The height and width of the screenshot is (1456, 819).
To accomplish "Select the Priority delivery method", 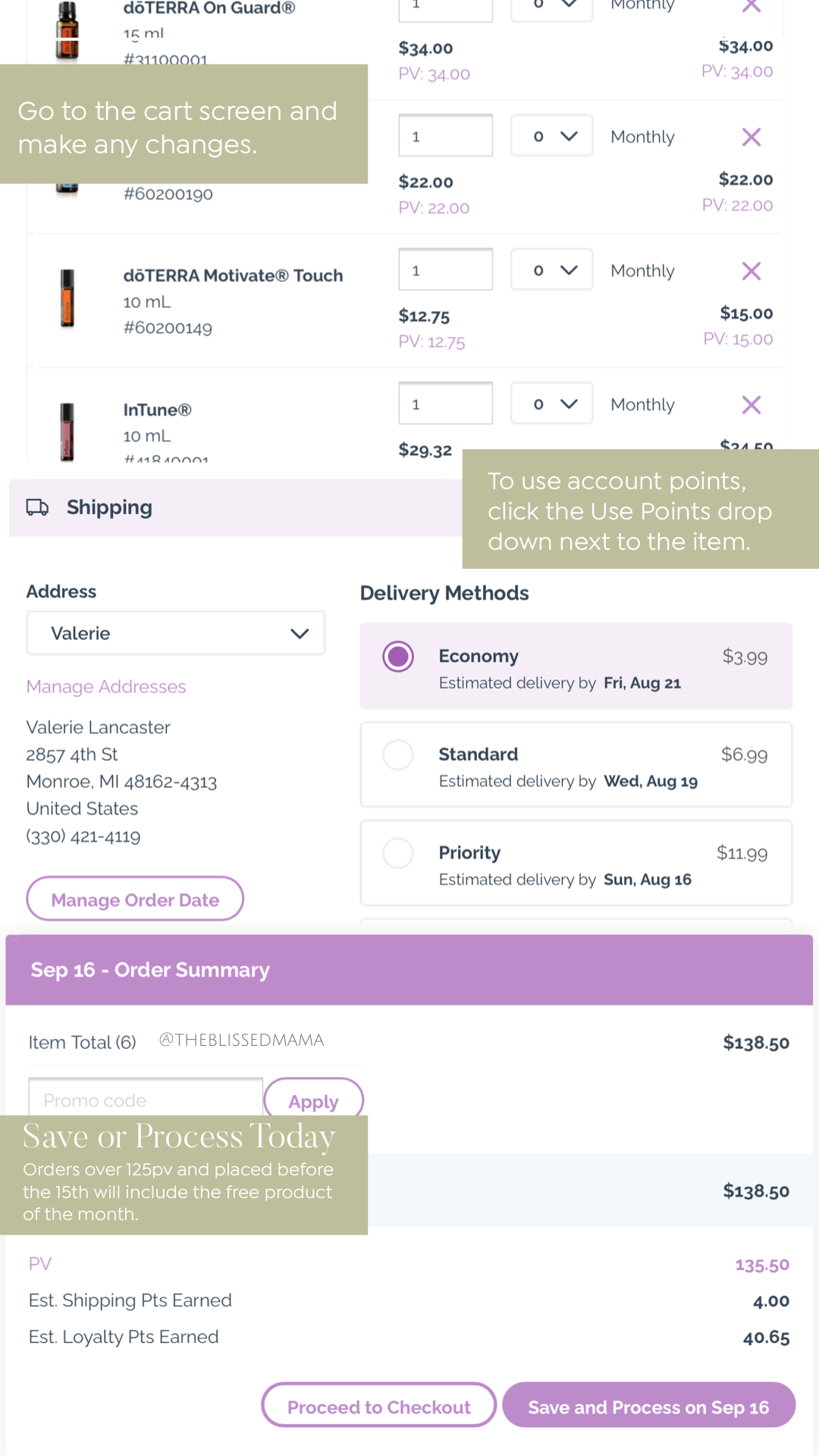I will coord(398,854).
